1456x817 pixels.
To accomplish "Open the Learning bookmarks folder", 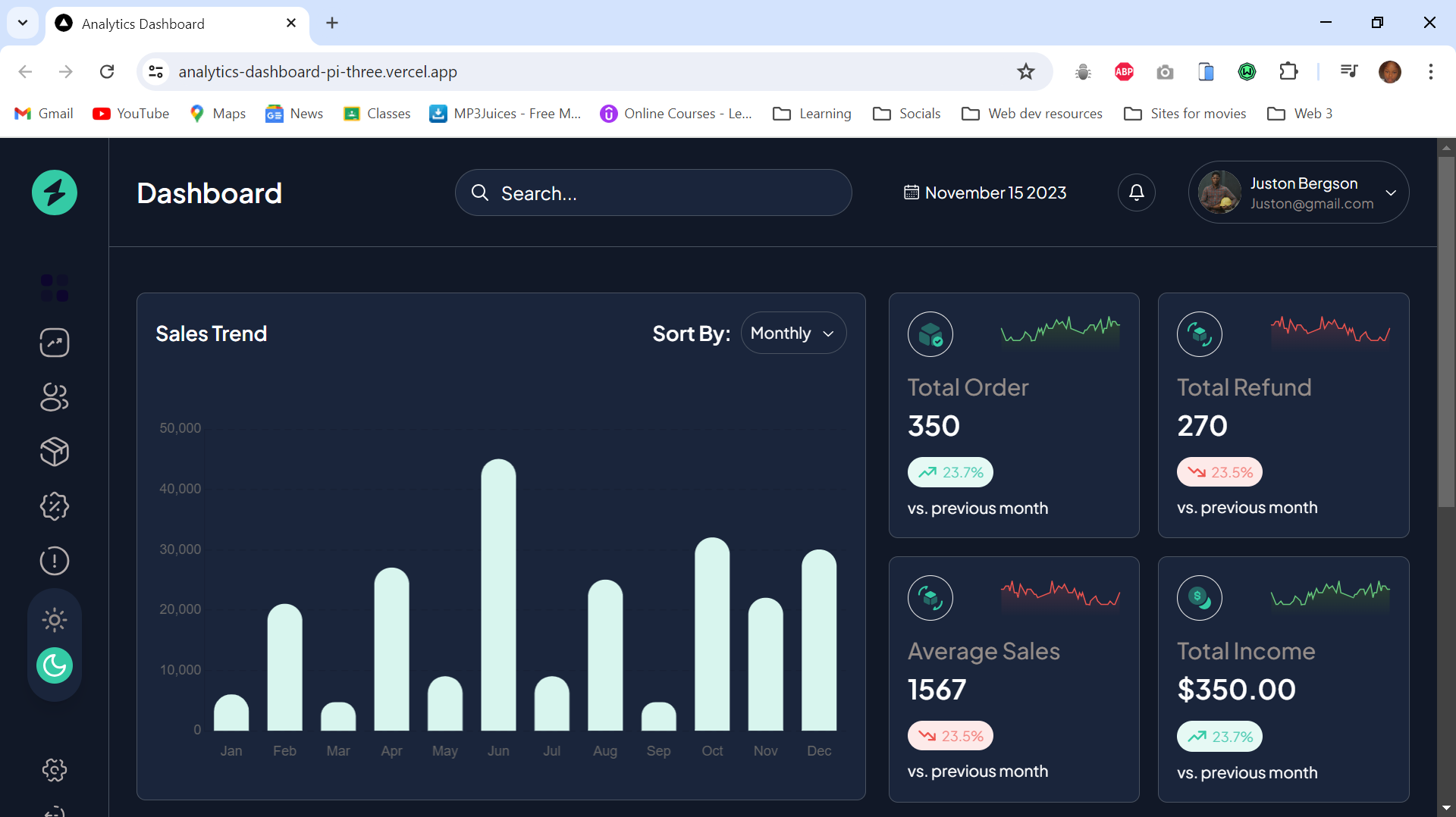I will click(812, 114).
